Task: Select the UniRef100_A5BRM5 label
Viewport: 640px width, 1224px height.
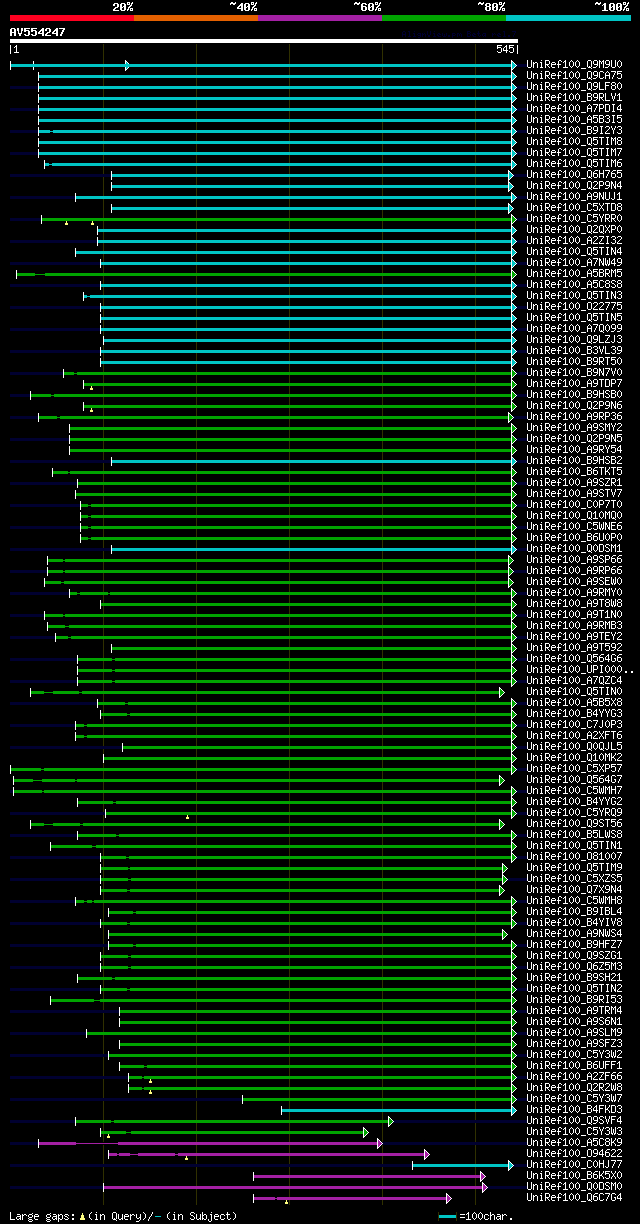Action: coord(574,274)
